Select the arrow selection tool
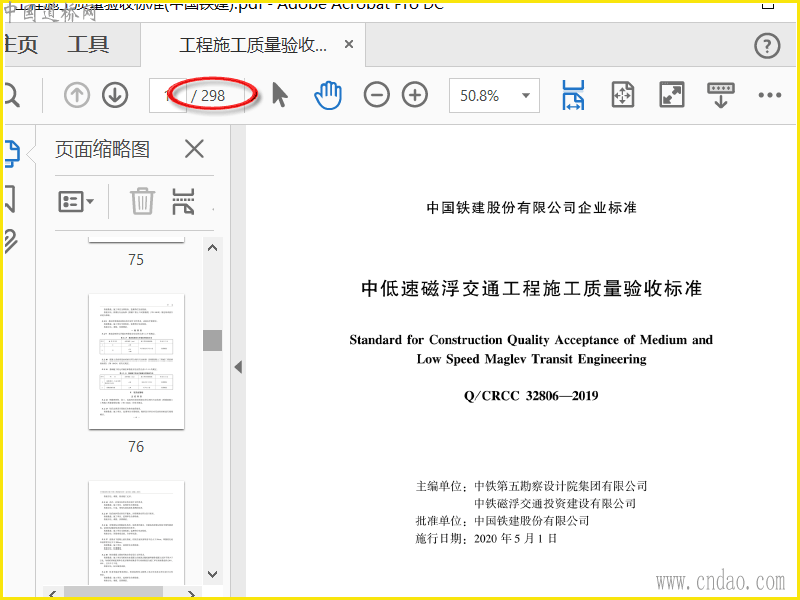The height and width of the screenshot is (600, 800). click(x=280, y=95)
